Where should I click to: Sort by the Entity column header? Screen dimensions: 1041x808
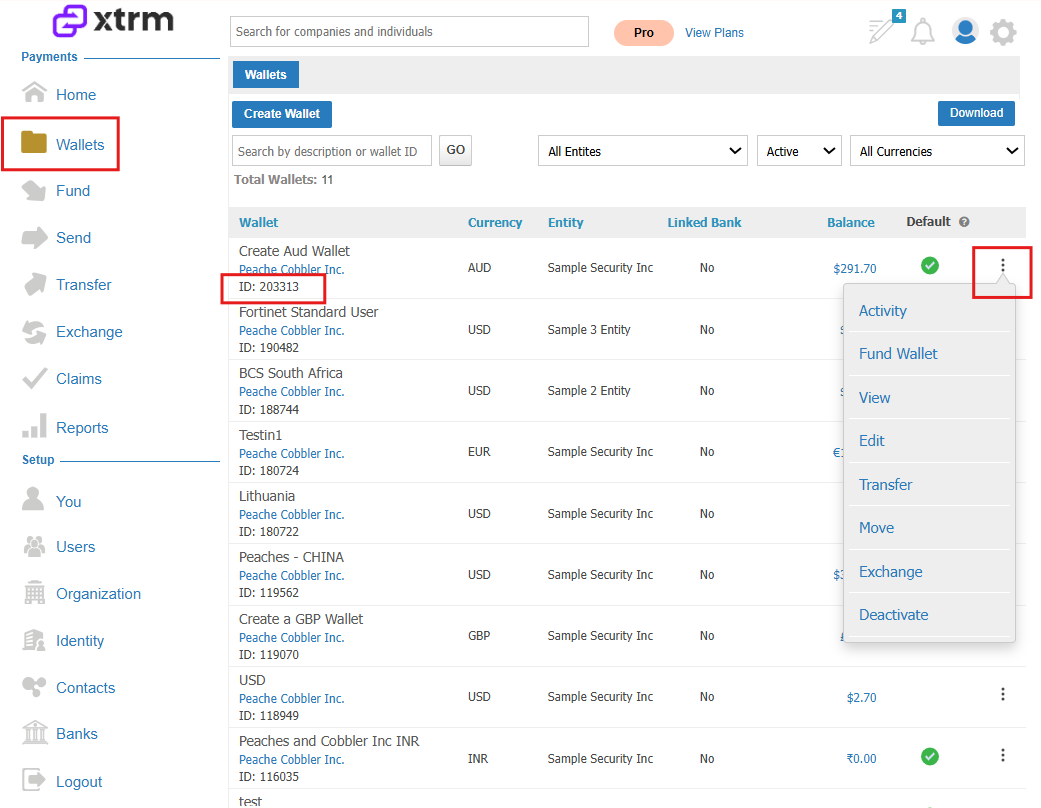pos(565,222)
